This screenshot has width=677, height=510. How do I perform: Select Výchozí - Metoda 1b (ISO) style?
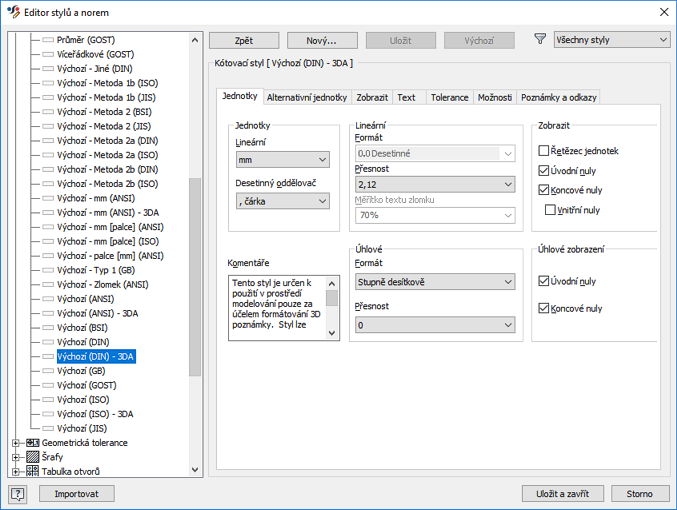108,83
